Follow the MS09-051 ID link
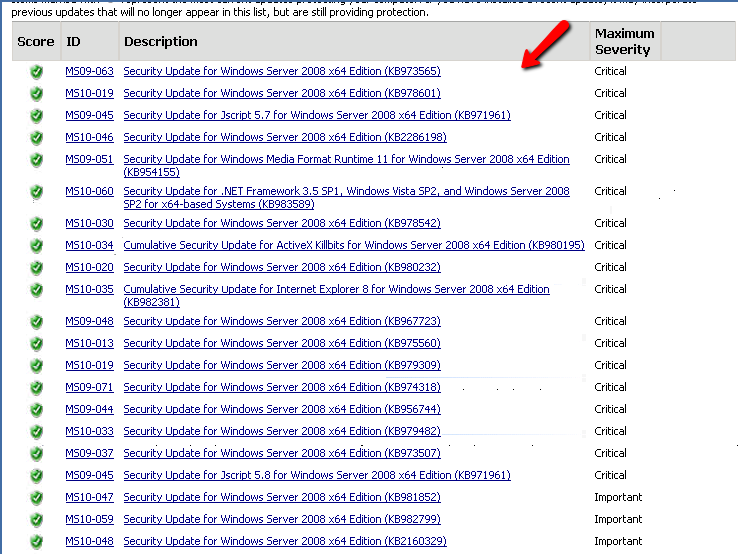The height and width of the screenshot is (554, 738). tap(89, 159)
